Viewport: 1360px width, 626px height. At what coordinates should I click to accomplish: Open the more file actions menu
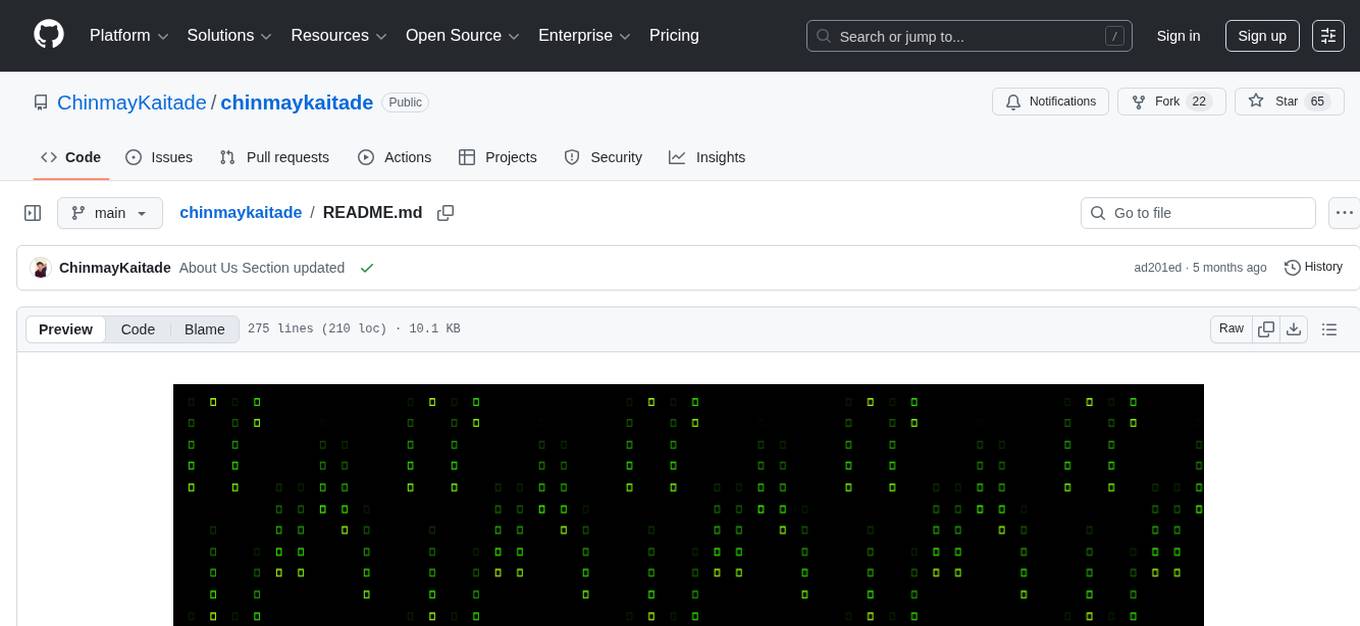click(1344, 213)
